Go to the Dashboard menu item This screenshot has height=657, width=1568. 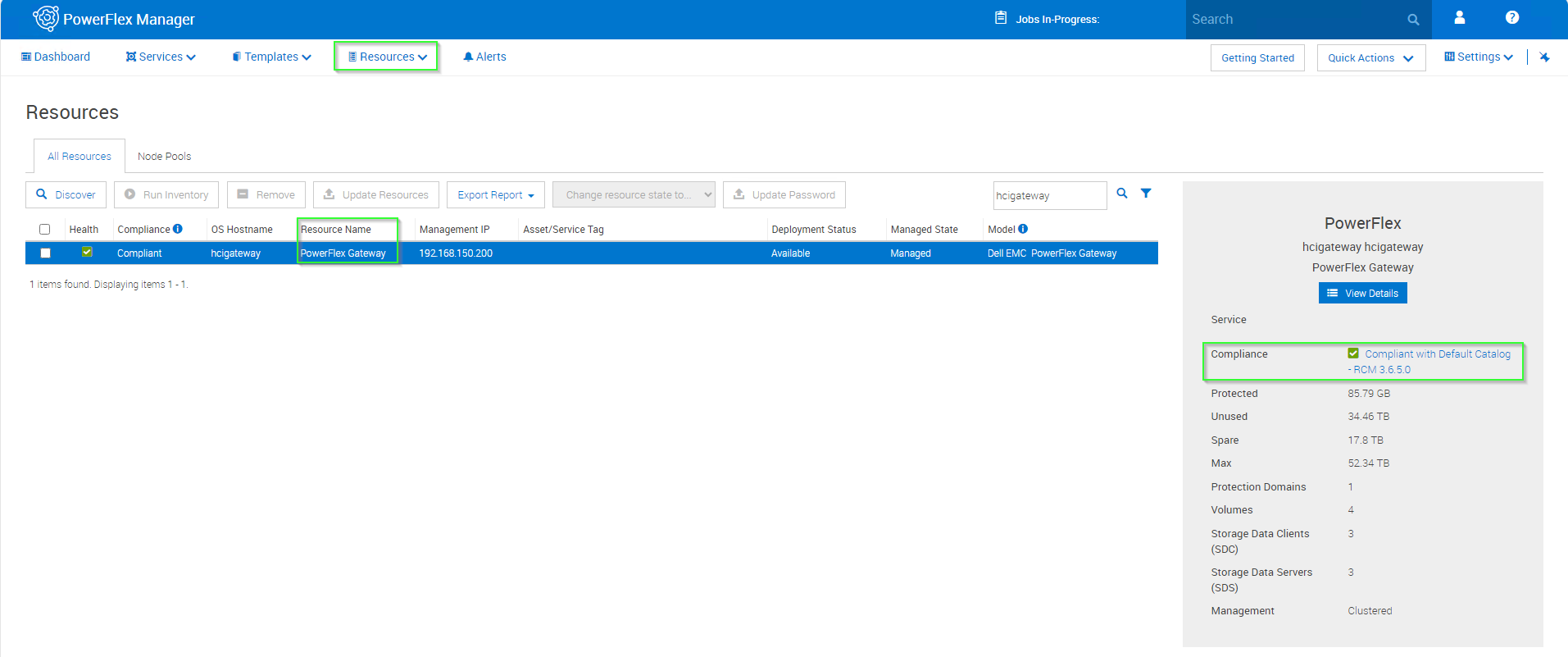(x=56, y=57)
